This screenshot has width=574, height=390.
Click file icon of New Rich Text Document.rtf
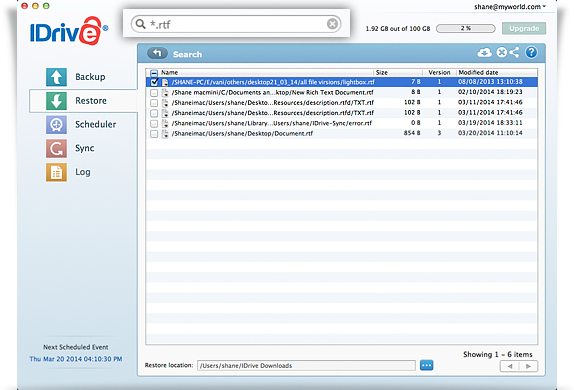pos(165,93)
